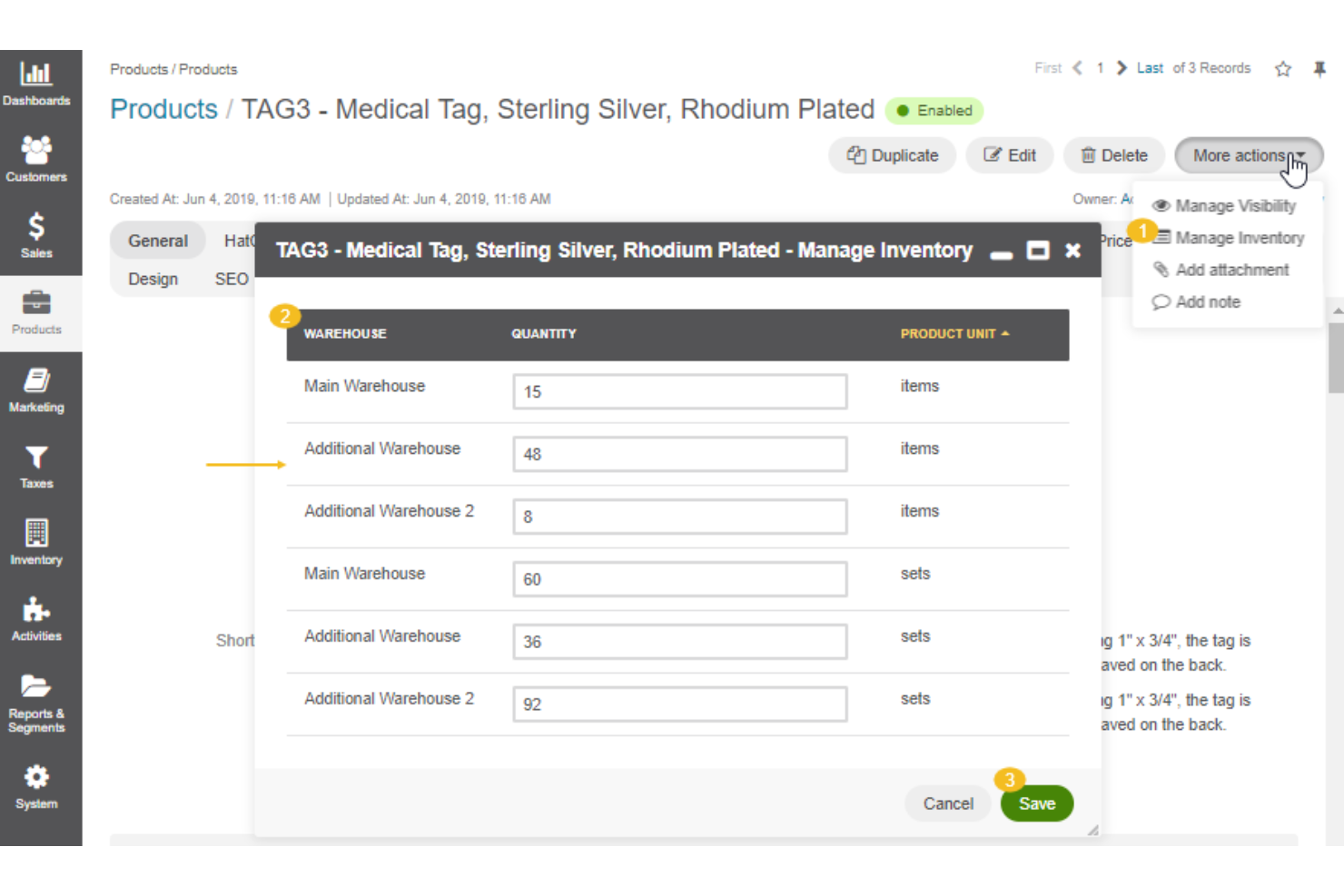Sort by Product Unit column header

(x=954, y=334)
